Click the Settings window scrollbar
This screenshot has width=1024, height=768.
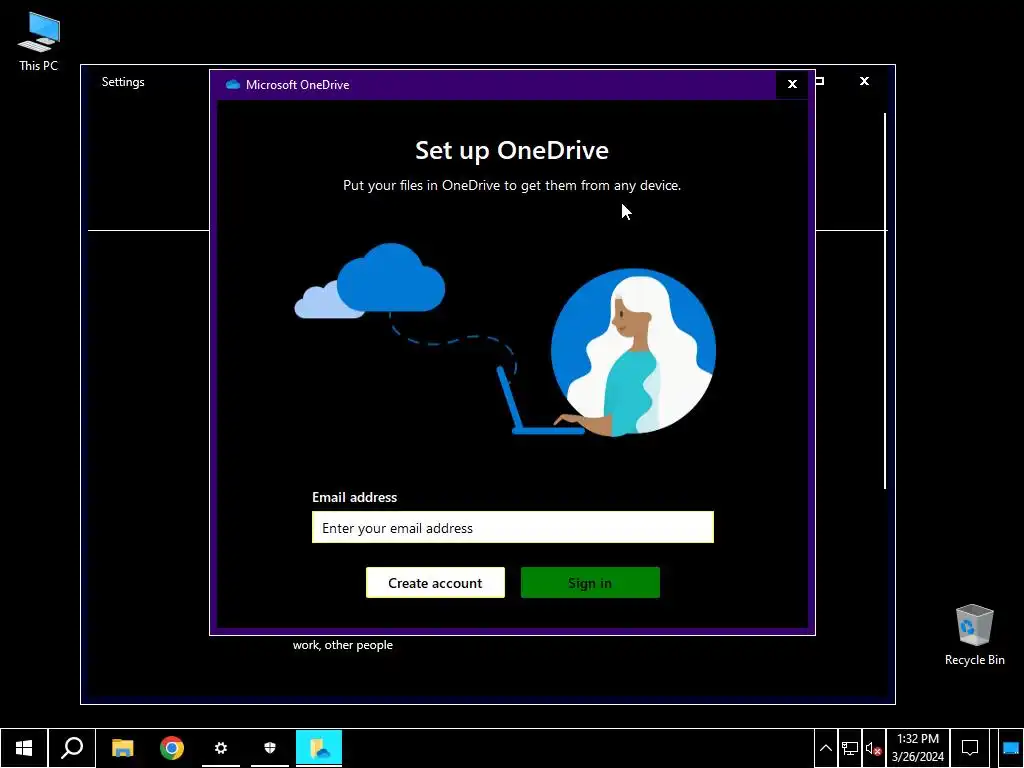pyautogui.click(x=885, y=300)
